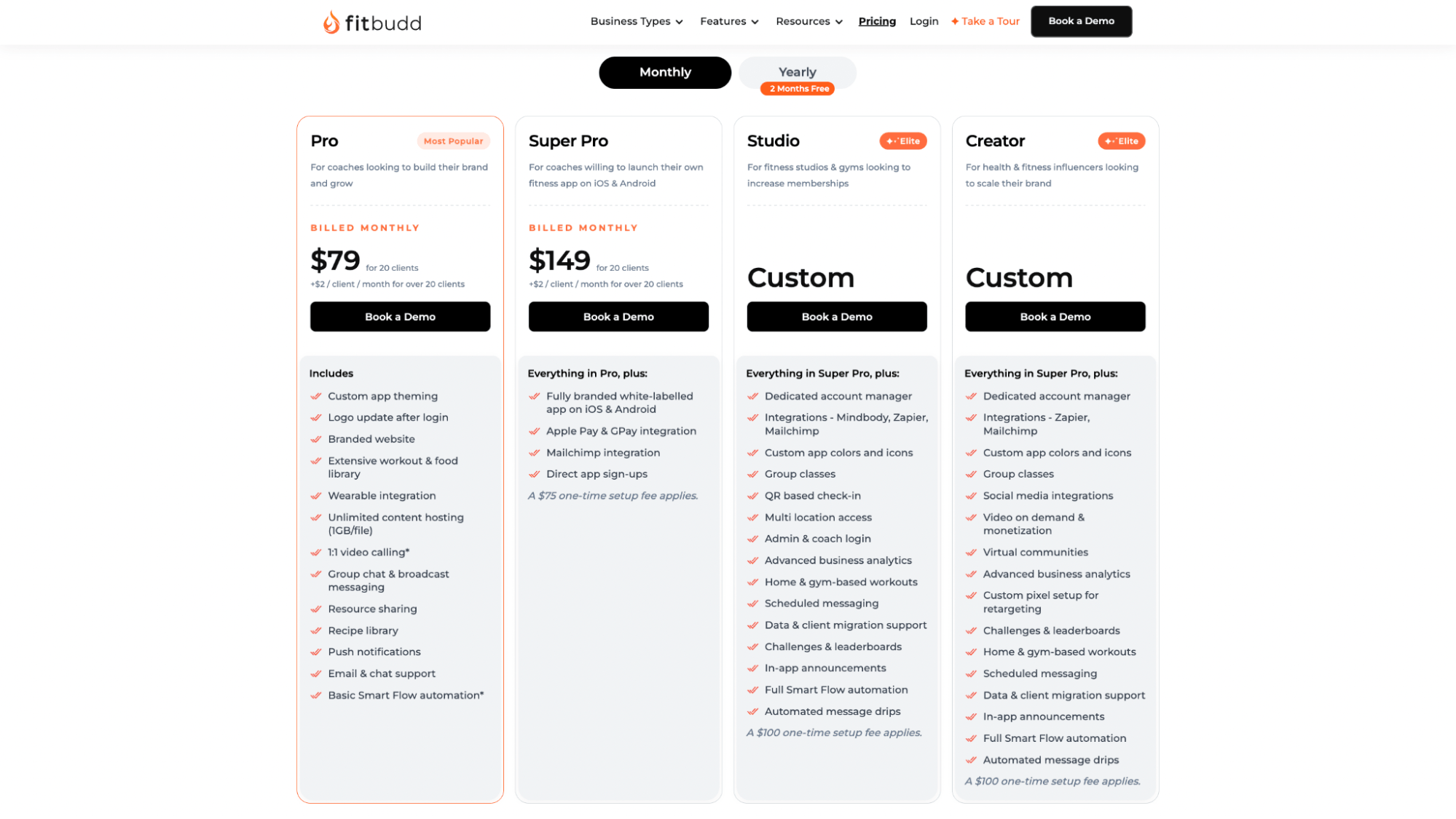
Task: Book a demo for the Super Pro plan
Action: 618,317
